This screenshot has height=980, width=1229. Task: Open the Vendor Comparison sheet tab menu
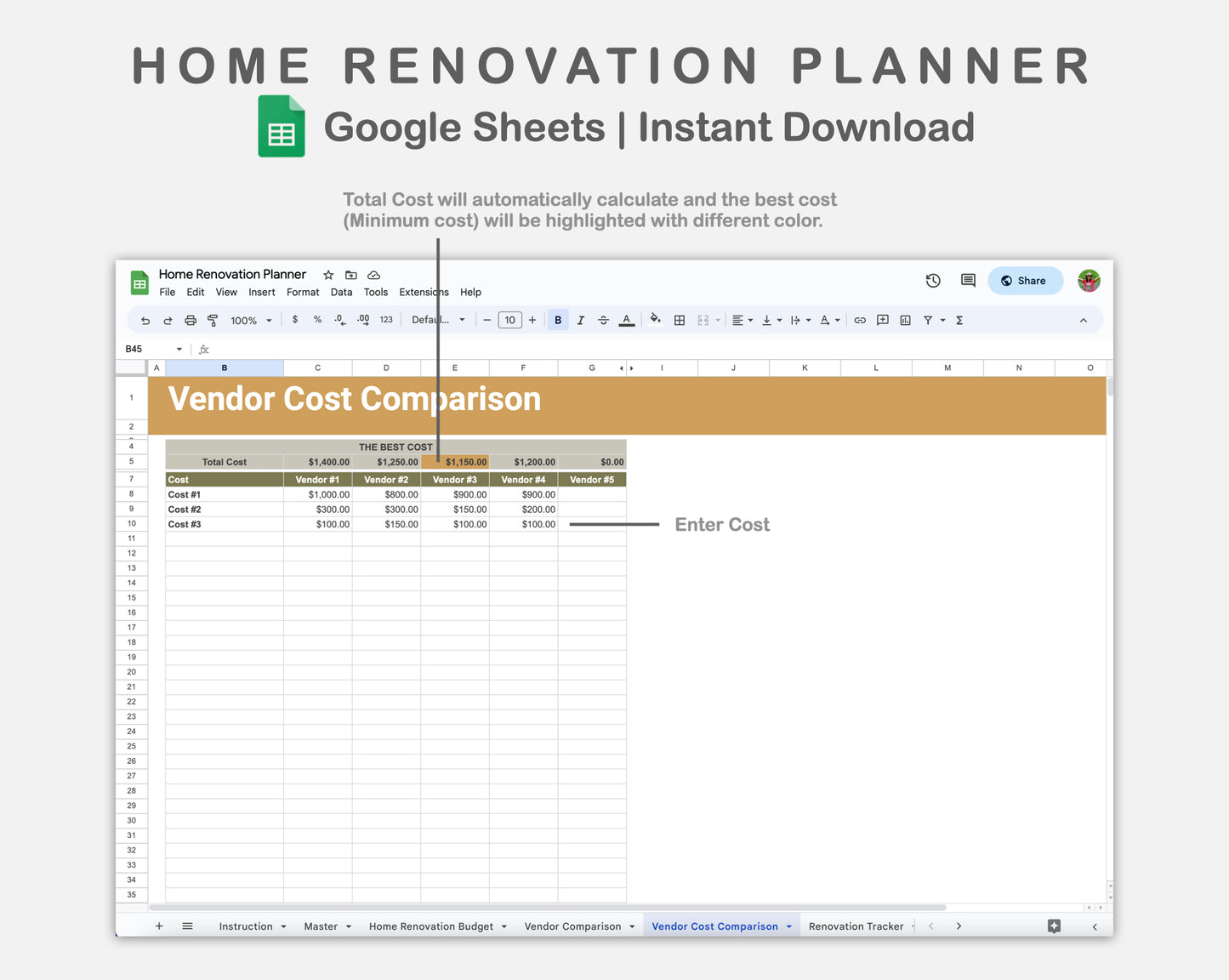coord(632,926)
